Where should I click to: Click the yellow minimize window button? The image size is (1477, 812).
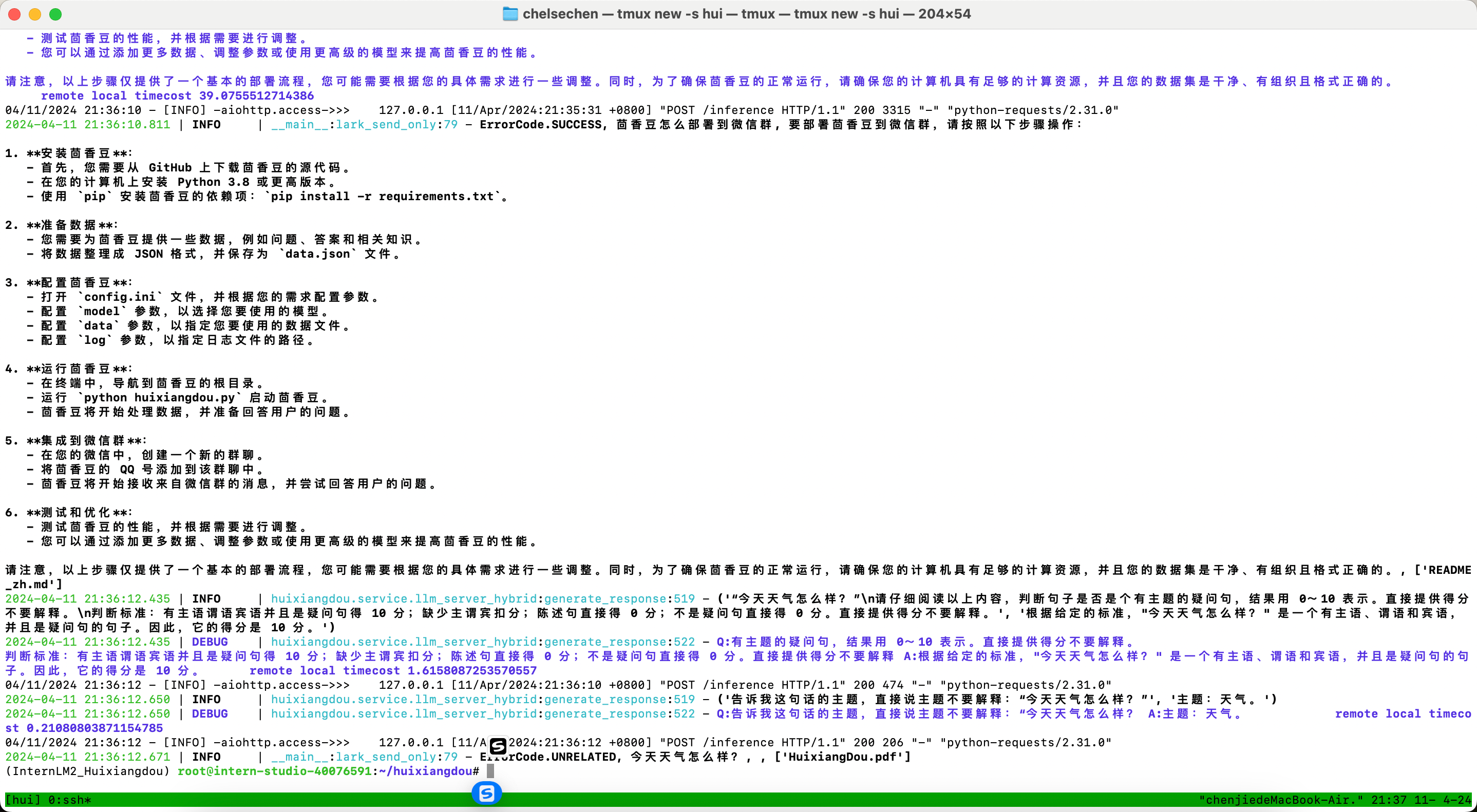pyautogui.click(x=35, y=14)
